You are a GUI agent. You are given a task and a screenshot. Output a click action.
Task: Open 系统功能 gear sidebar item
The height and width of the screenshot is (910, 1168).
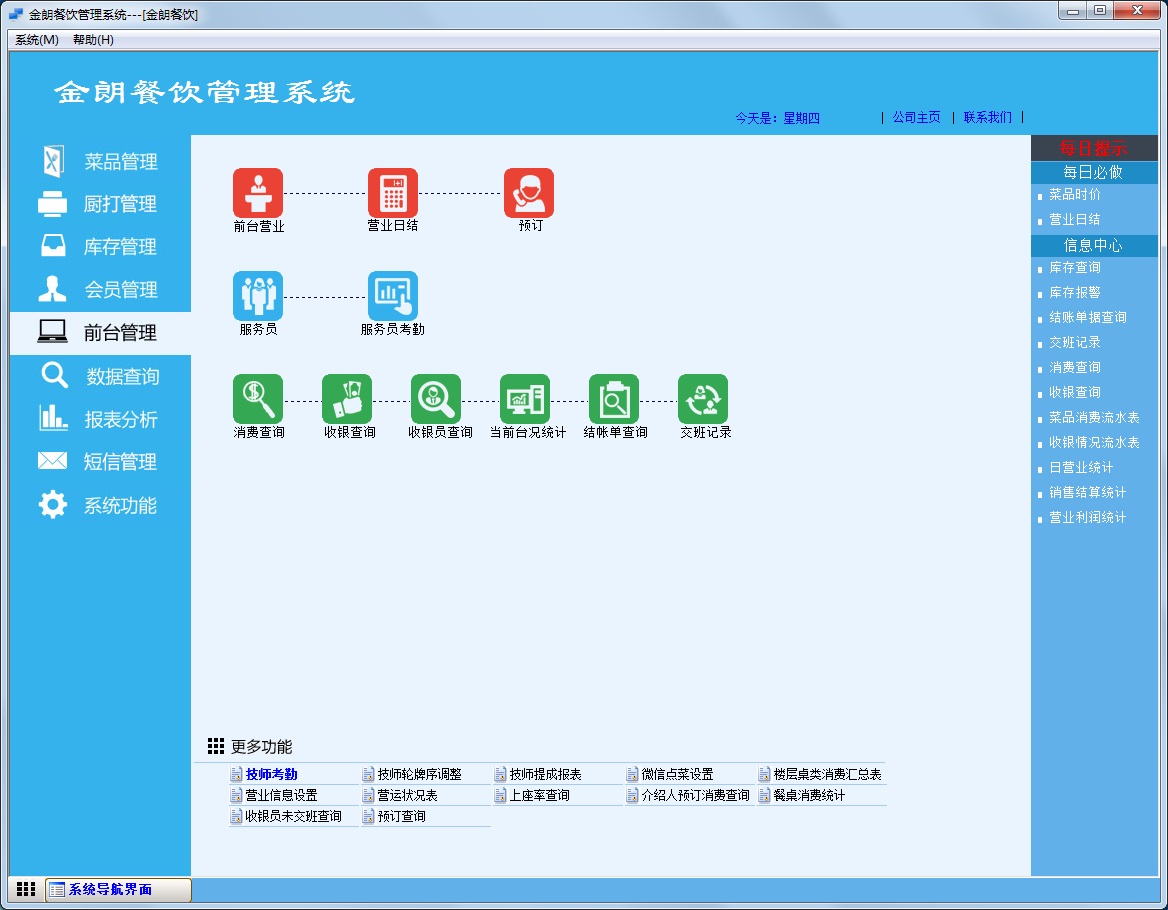[x=101, y=506]
